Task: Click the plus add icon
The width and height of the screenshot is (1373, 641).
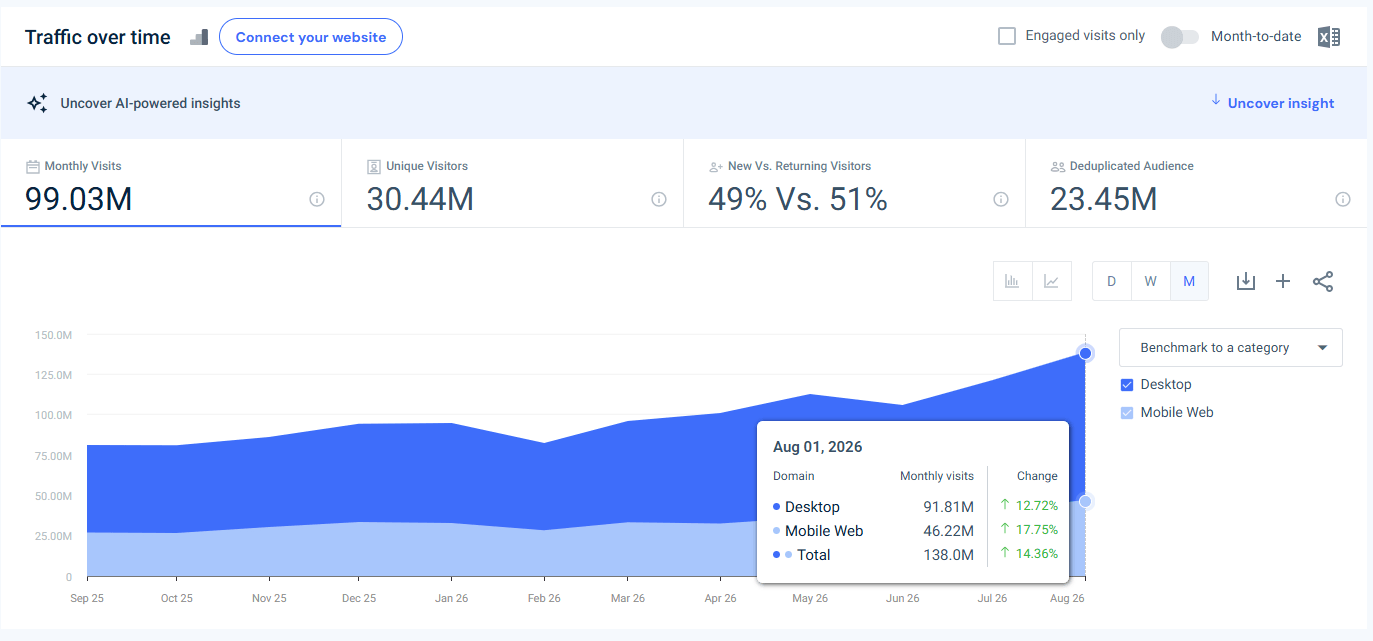Action: (x=1283, y=281)
